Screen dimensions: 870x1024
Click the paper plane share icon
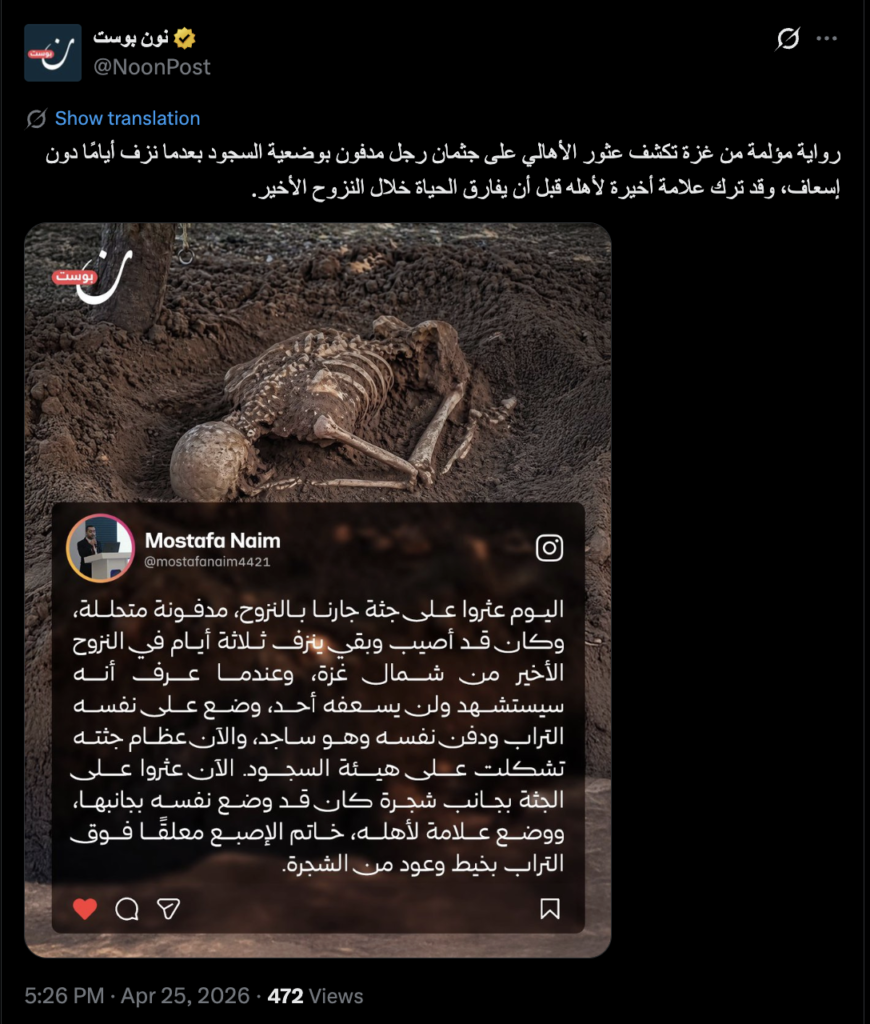click(169, 908)
